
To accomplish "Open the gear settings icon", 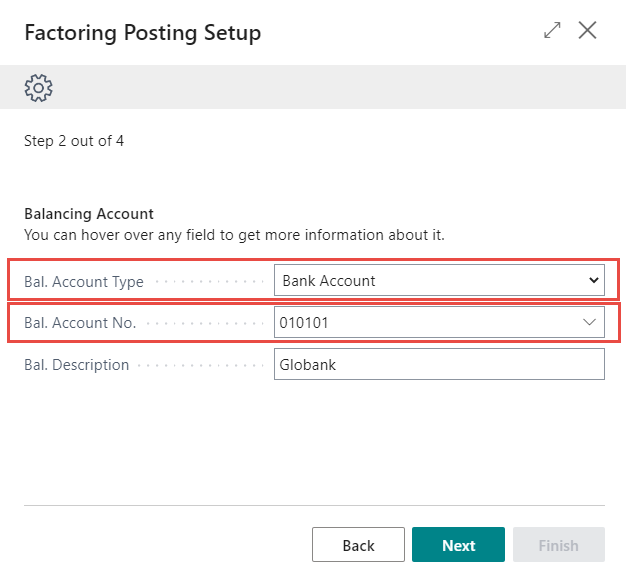I will 38,88.
